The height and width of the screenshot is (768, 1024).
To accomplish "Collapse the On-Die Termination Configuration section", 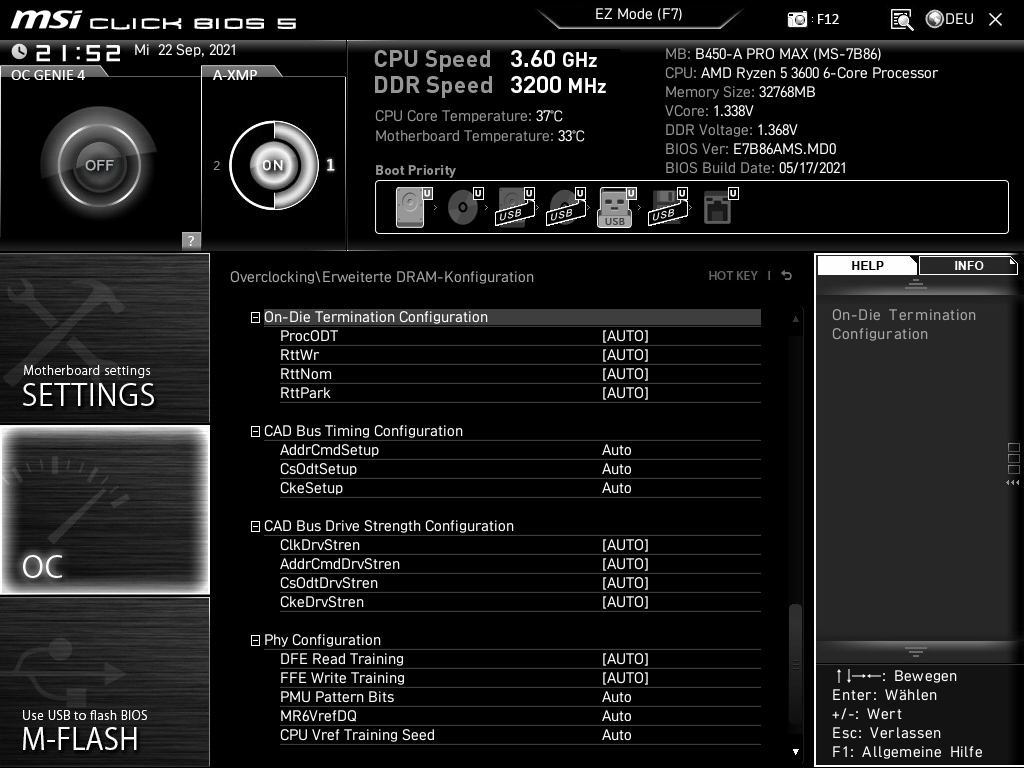I will [256, 316].
